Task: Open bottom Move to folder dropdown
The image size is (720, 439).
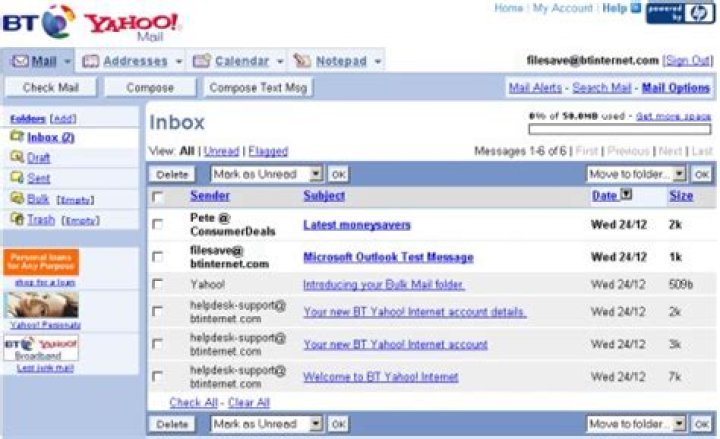Action: pos(636,424)
